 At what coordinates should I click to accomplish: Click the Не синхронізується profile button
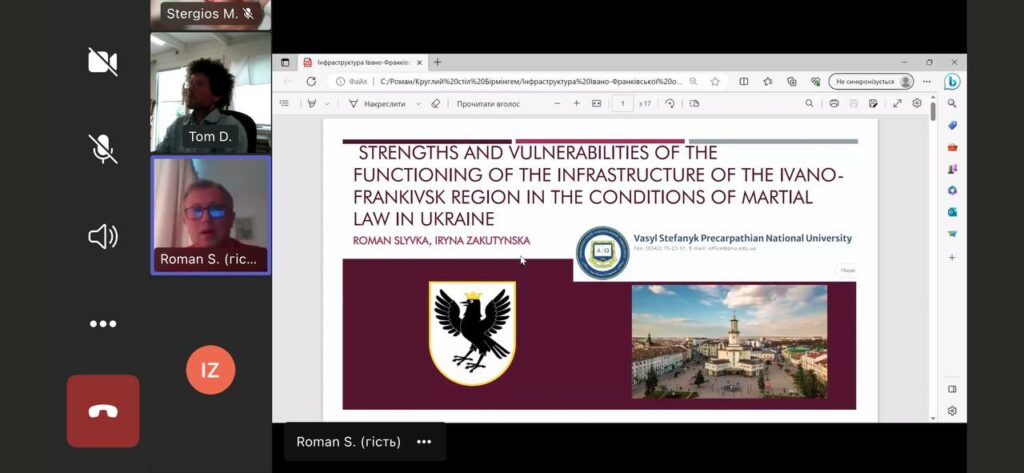click(x=871, y=82)
